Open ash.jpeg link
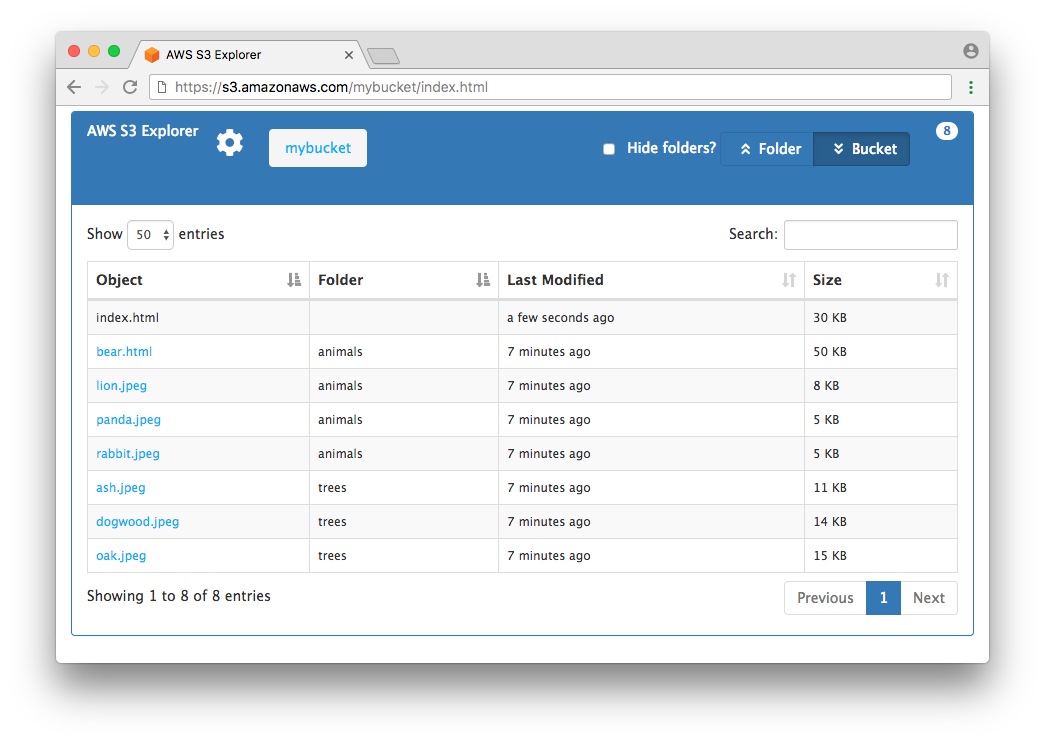The height and width of the screenshot is (743, 1045). coord(121,488)
